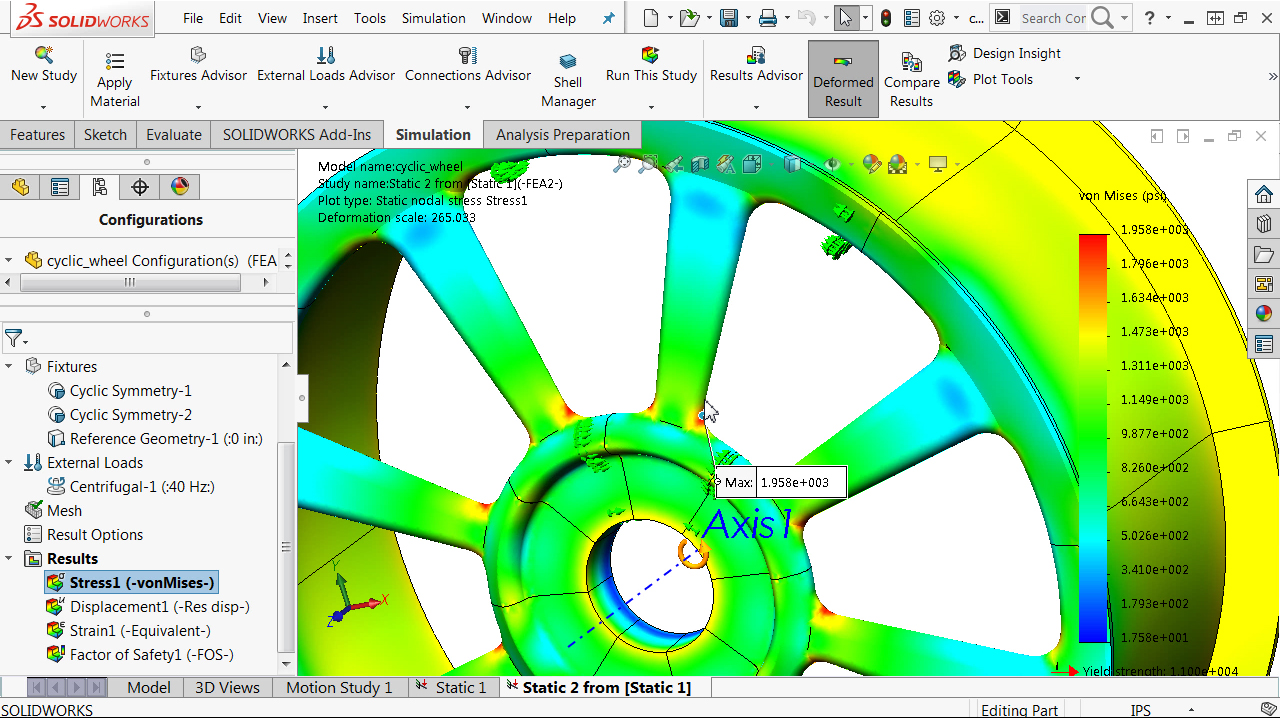The height and width of the screenshot is (718, 1280).
Task: Toggle Deformed Result display
Action: 843,62
